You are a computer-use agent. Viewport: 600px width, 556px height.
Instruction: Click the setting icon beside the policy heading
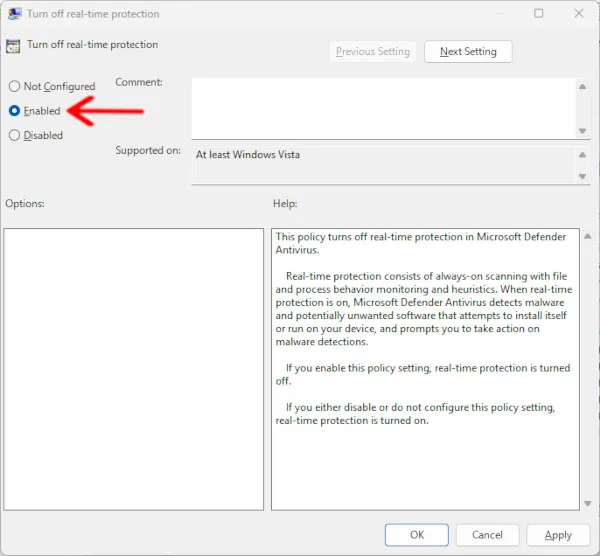click(13, 45)
